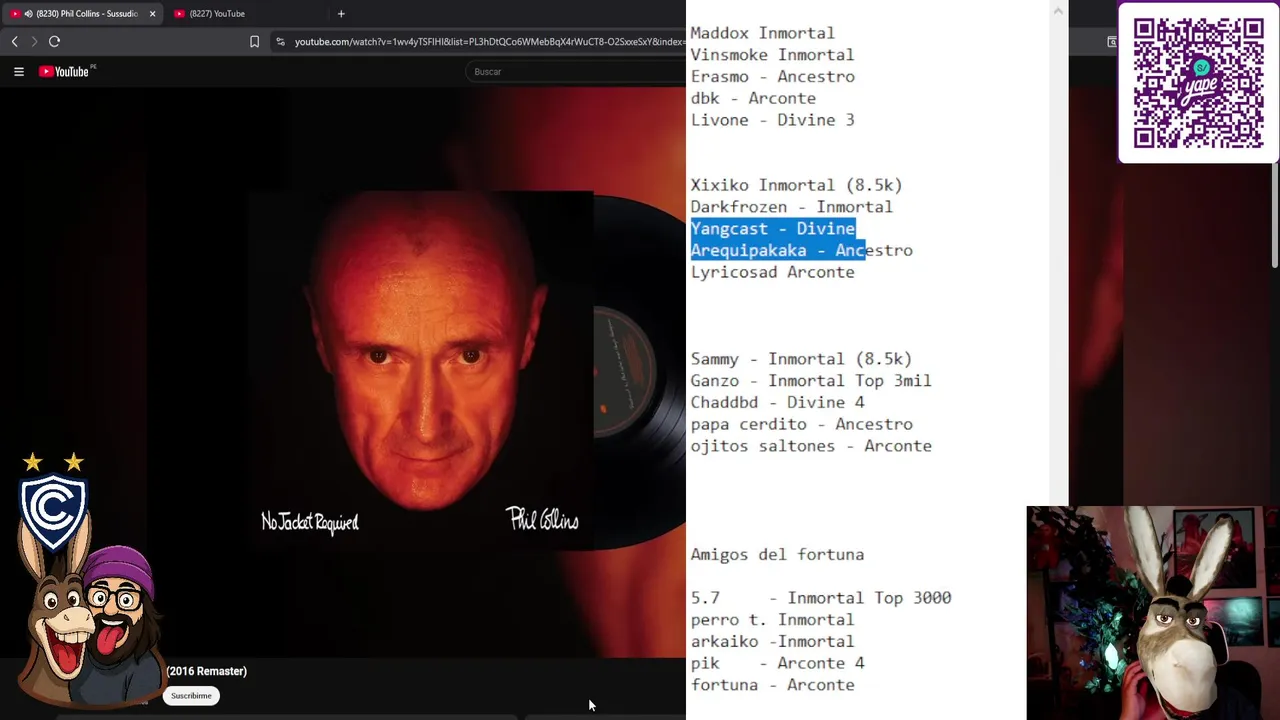Click the line "Livone - Divine 3"
1280x720 pixels.
pos(772,120)
